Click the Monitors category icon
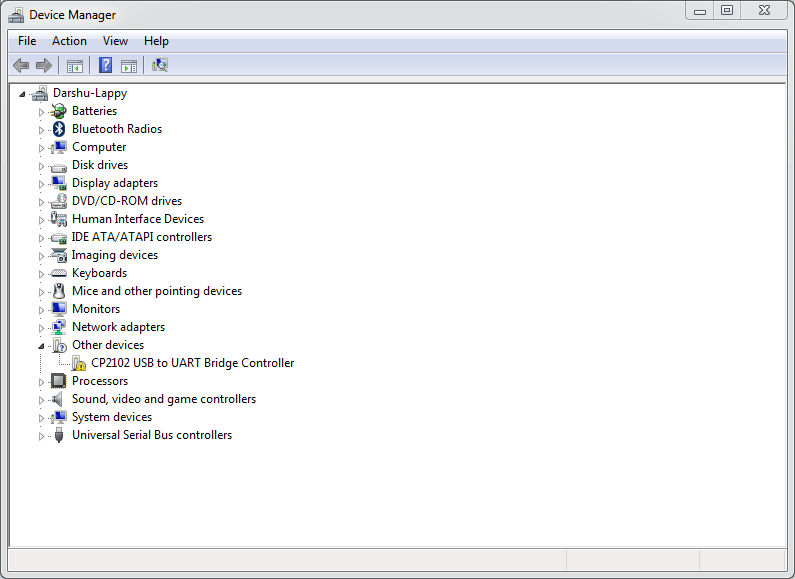 59,309
